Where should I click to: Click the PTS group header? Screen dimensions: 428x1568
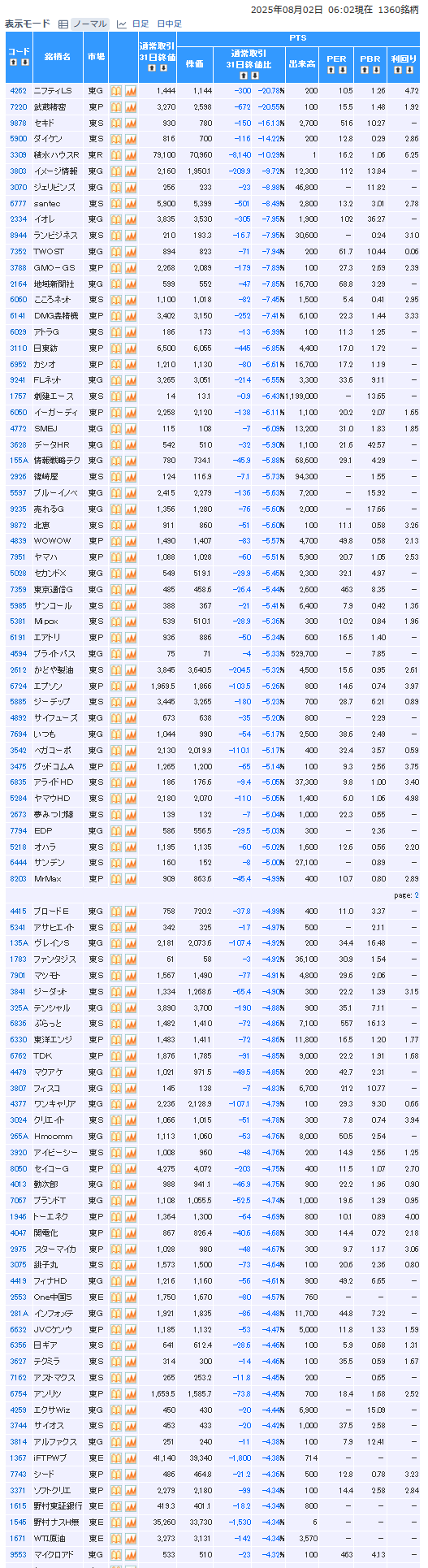point(298,39)
